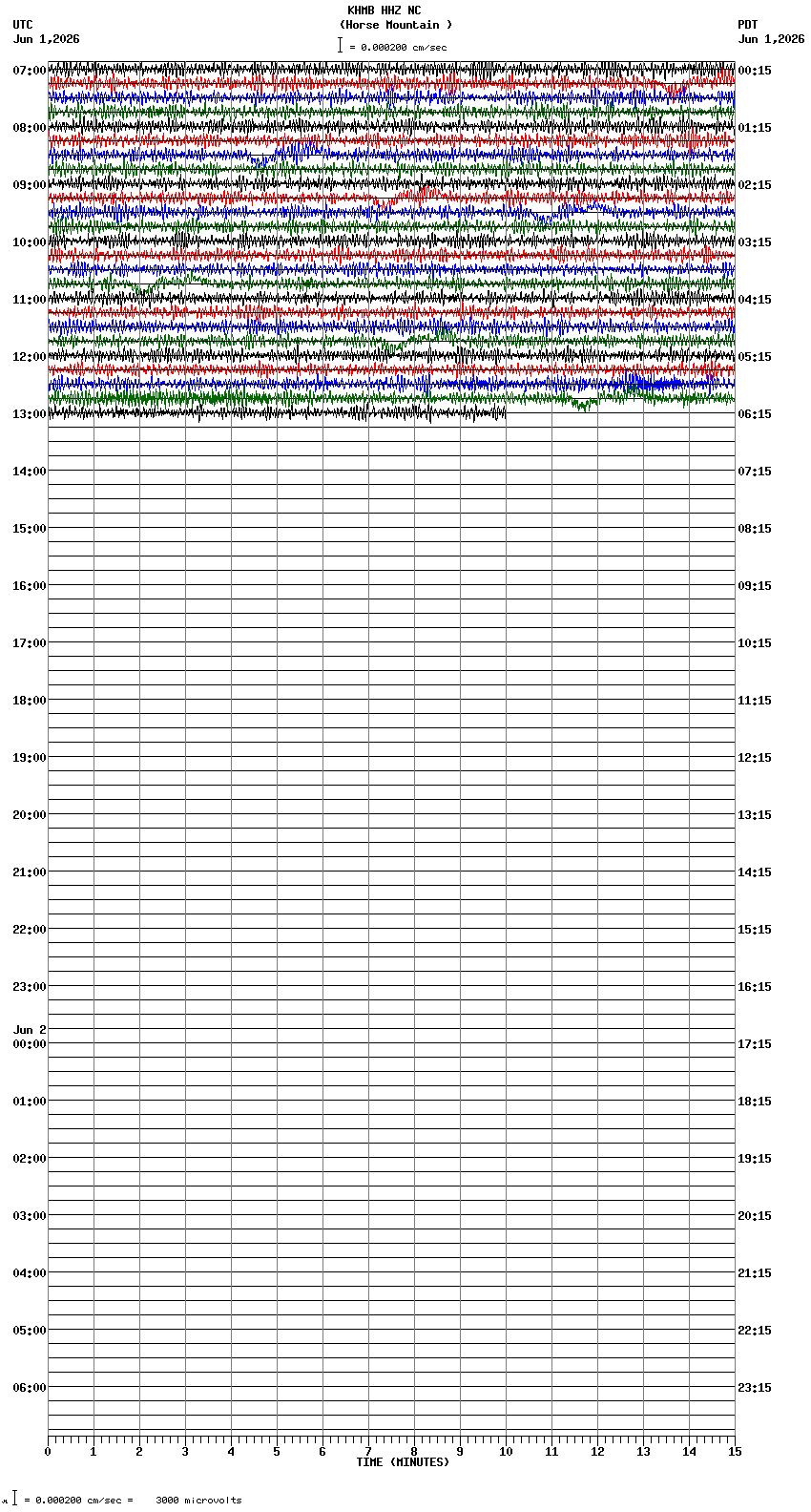
Task: Click the Jun 2 date marker
Action: [x=30, y=1030]
